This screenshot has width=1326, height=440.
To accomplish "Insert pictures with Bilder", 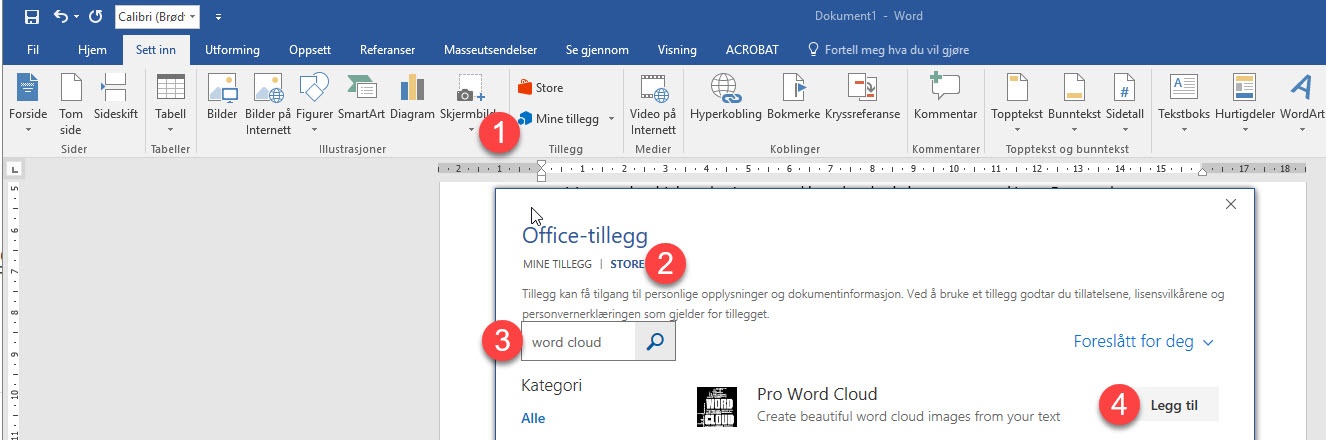I will click(x=222, y=97).
